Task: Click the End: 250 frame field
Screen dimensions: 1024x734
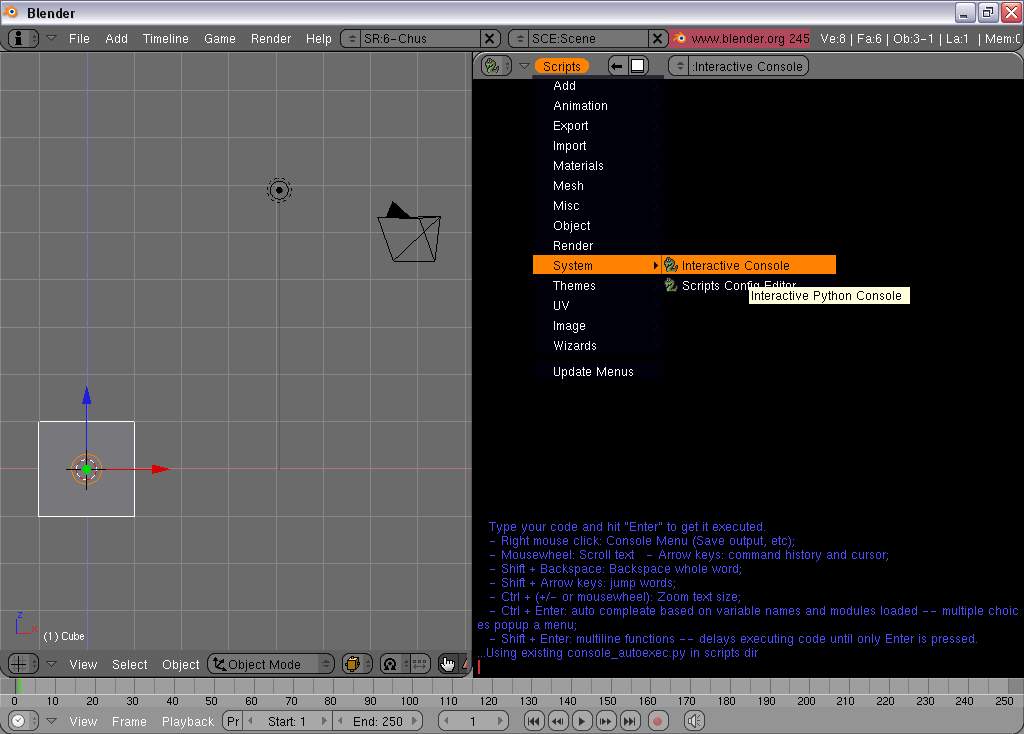Action: 377,721
